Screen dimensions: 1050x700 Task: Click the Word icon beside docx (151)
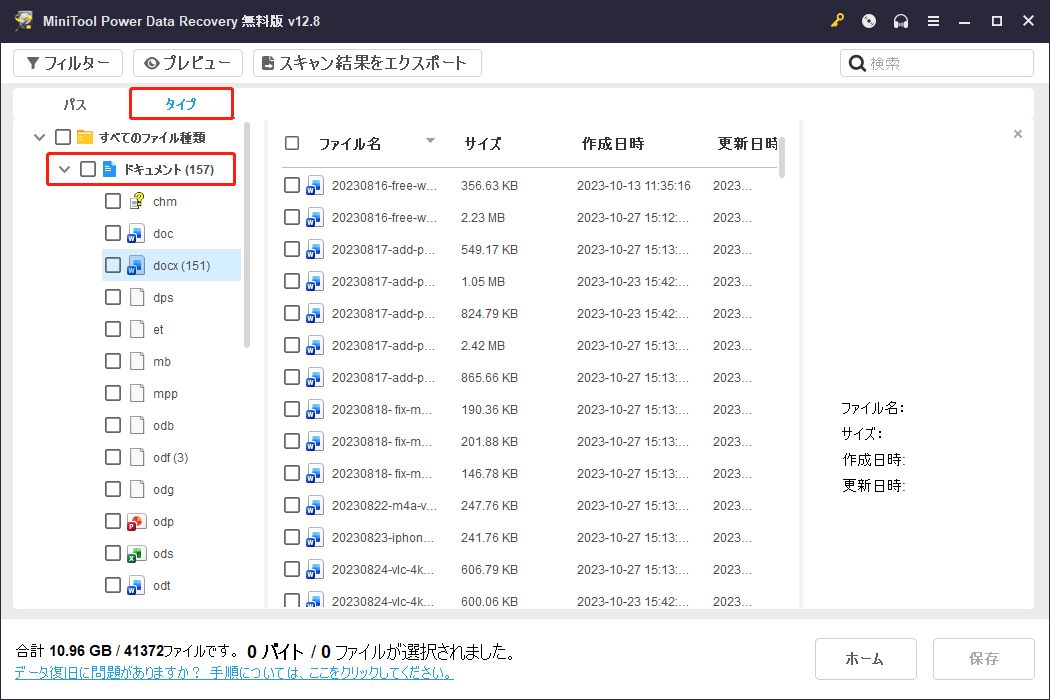click(x=138, y=265)
